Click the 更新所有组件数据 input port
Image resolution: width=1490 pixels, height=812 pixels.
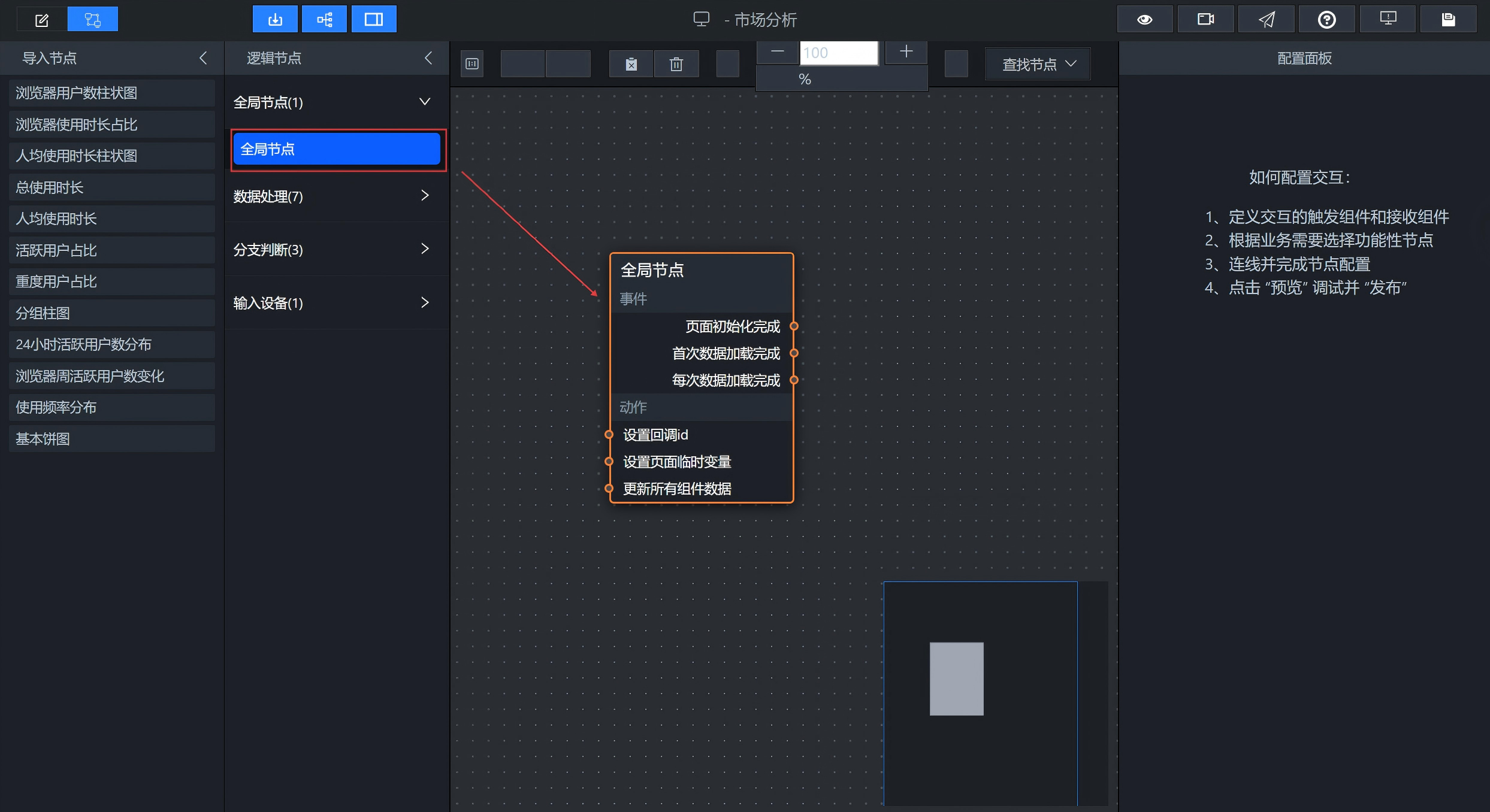(609, 489)
